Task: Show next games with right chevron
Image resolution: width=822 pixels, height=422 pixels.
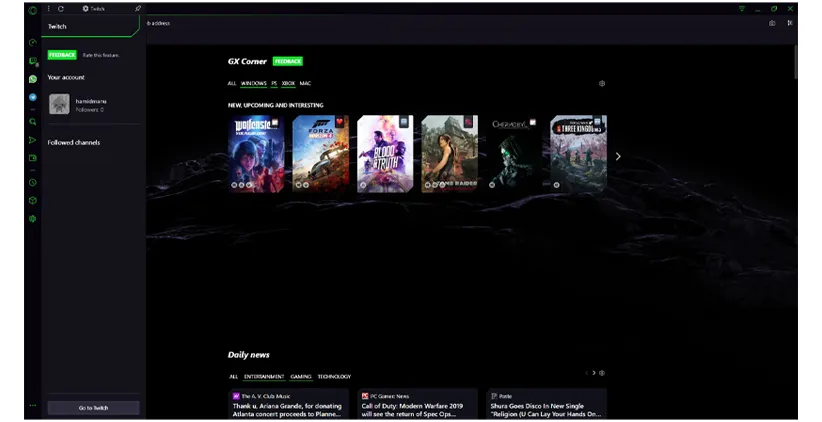Action: tap(618, 156)
